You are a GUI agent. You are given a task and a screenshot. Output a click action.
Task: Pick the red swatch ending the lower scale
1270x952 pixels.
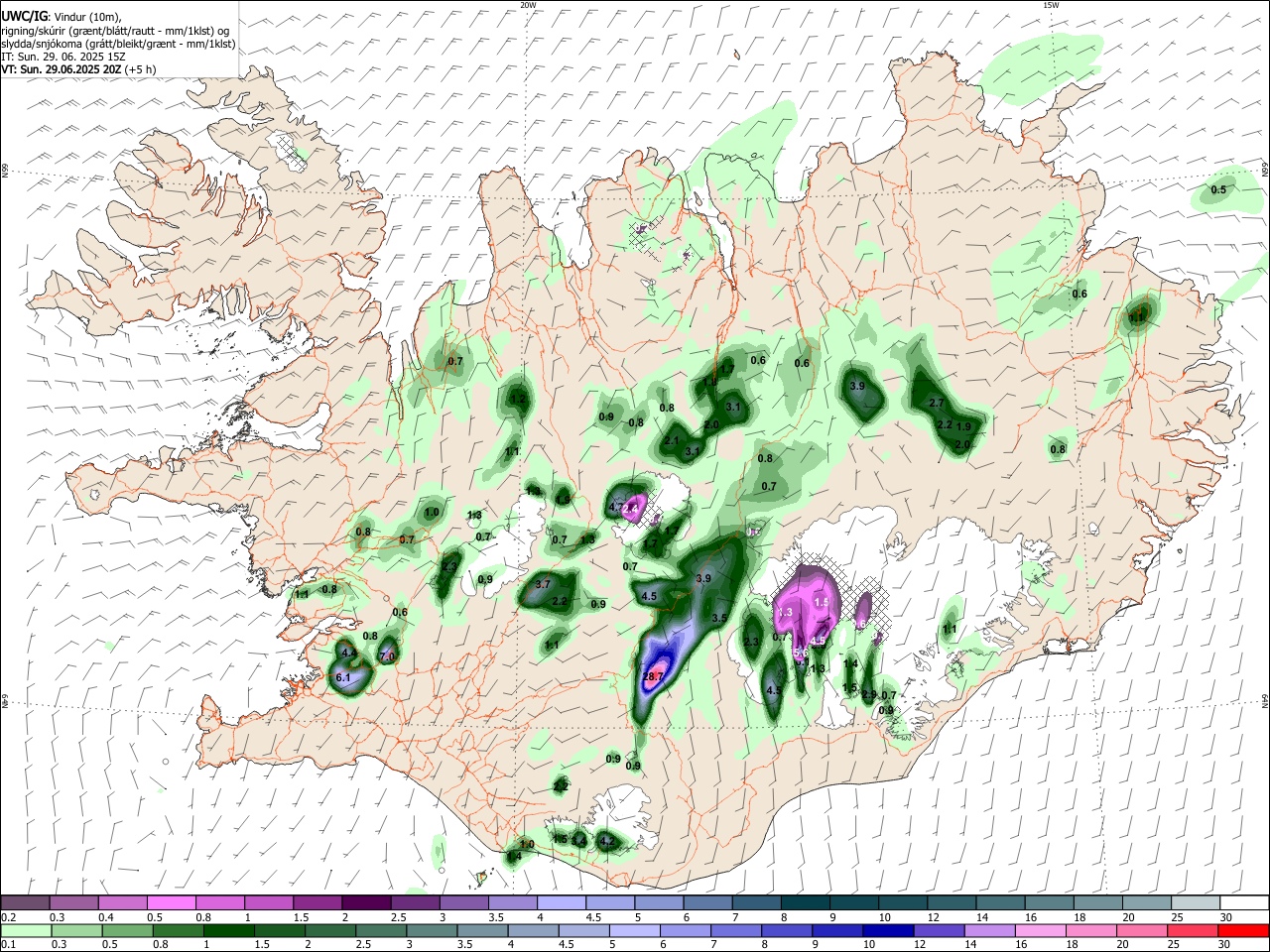coord(1243,930)
